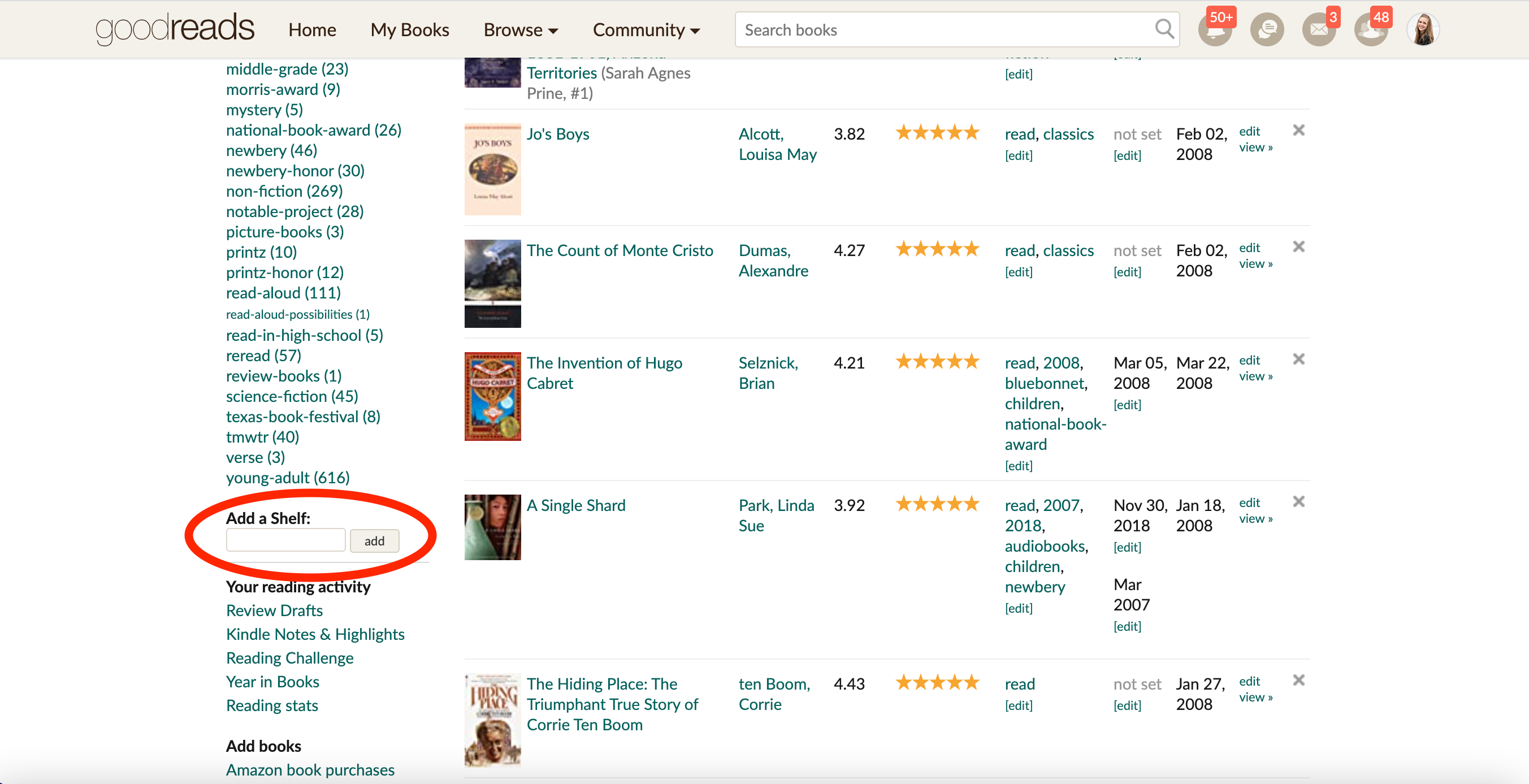1529x784 pixels.
Task: Change the star rating for A Single Shard
Action: [937, 503]
